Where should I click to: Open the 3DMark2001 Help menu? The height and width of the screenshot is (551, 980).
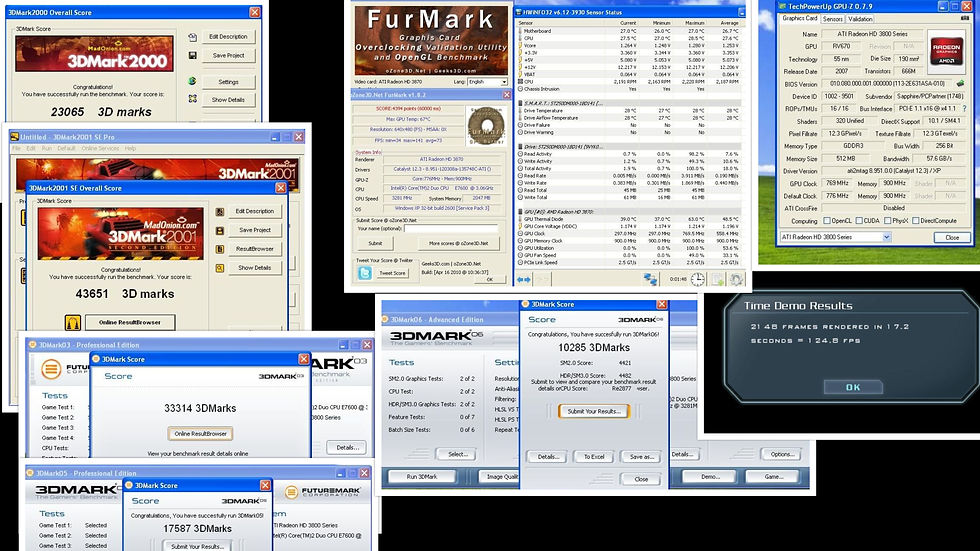coord(130,149)
